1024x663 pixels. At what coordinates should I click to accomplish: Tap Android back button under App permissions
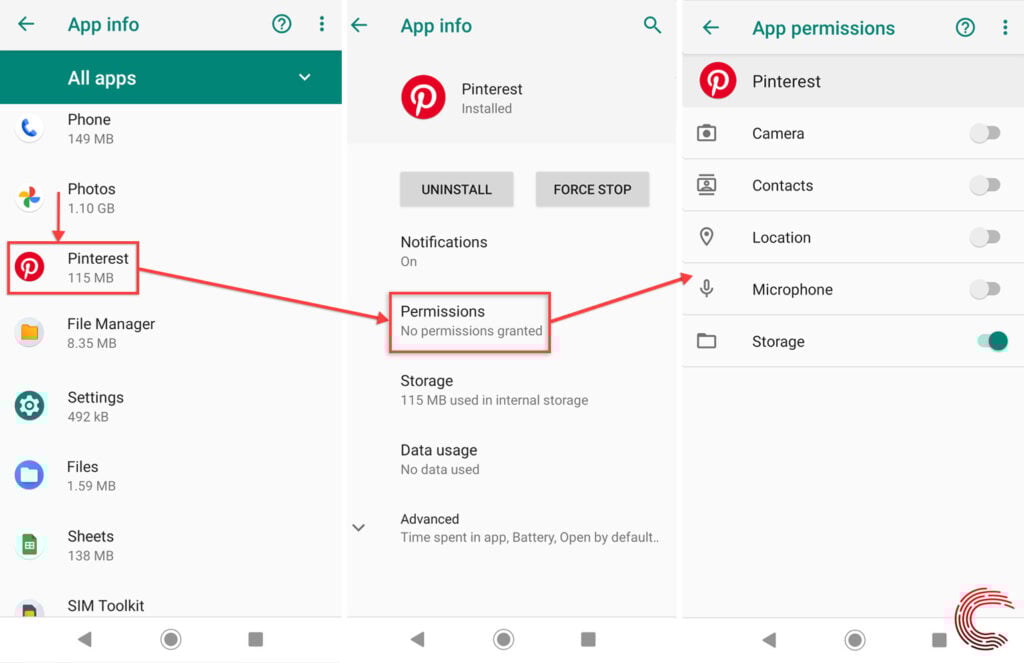(x=769, y=639)
